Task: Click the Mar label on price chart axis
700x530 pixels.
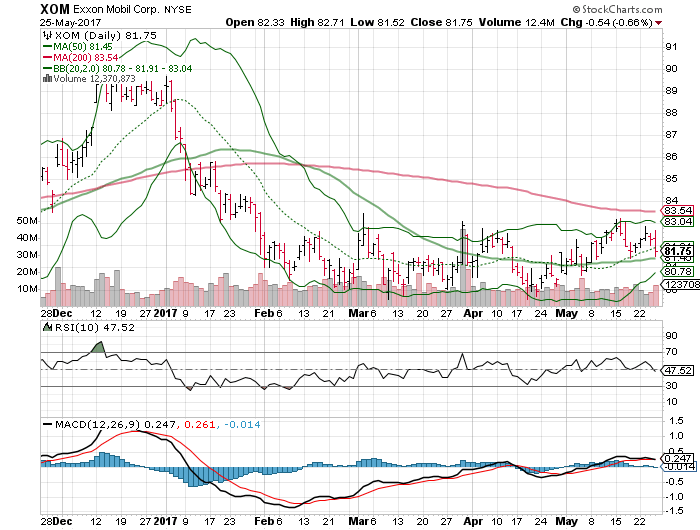Action: click(x=358, y=313)
